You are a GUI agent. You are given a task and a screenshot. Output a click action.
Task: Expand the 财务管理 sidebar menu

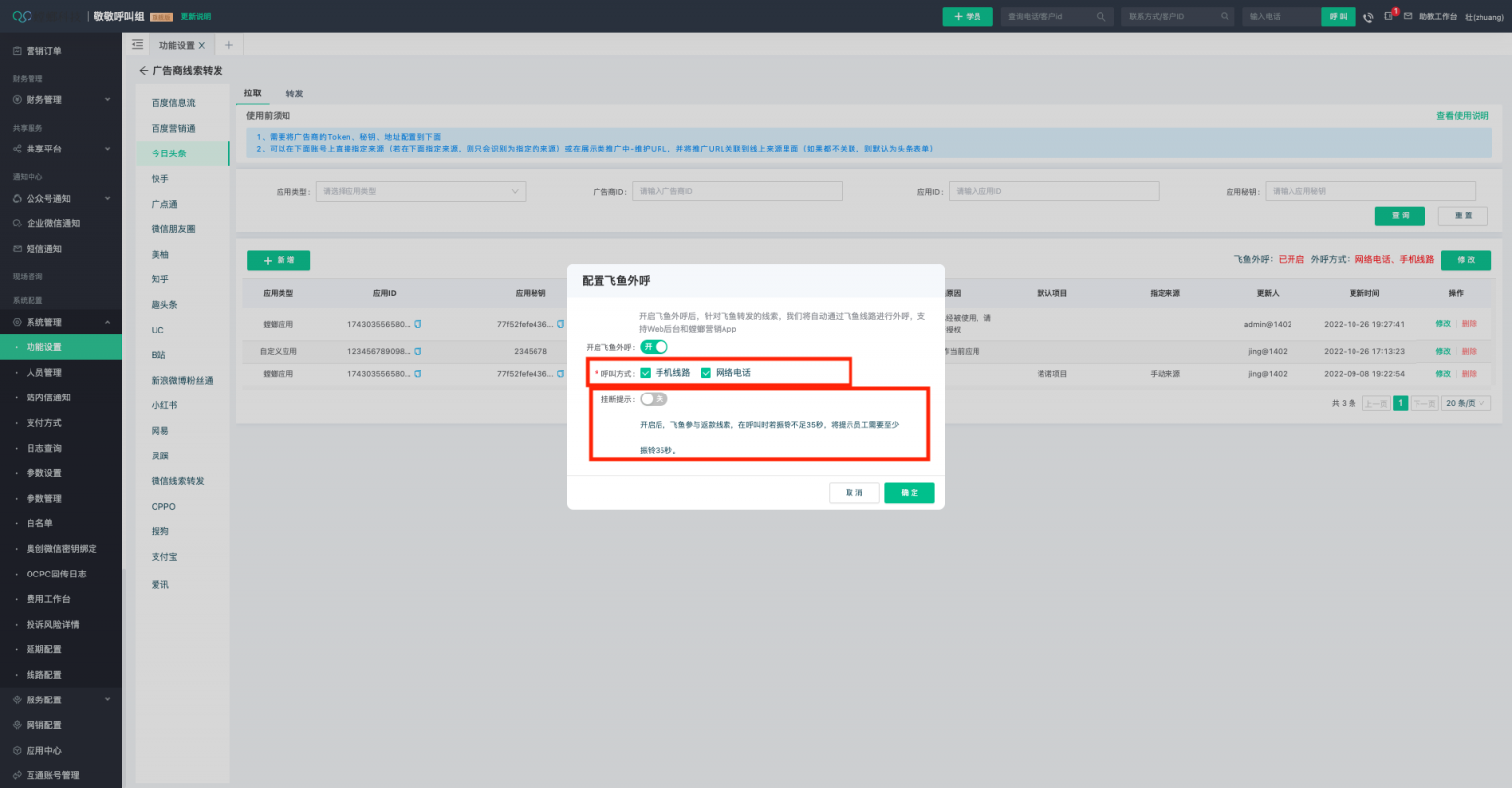61,100
